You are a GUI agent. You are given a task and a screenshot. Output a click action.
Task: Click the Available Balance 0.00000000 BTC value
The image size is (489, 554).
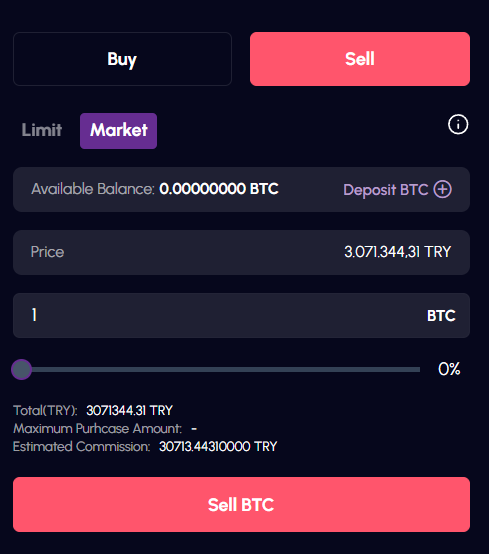click(219, 189)
